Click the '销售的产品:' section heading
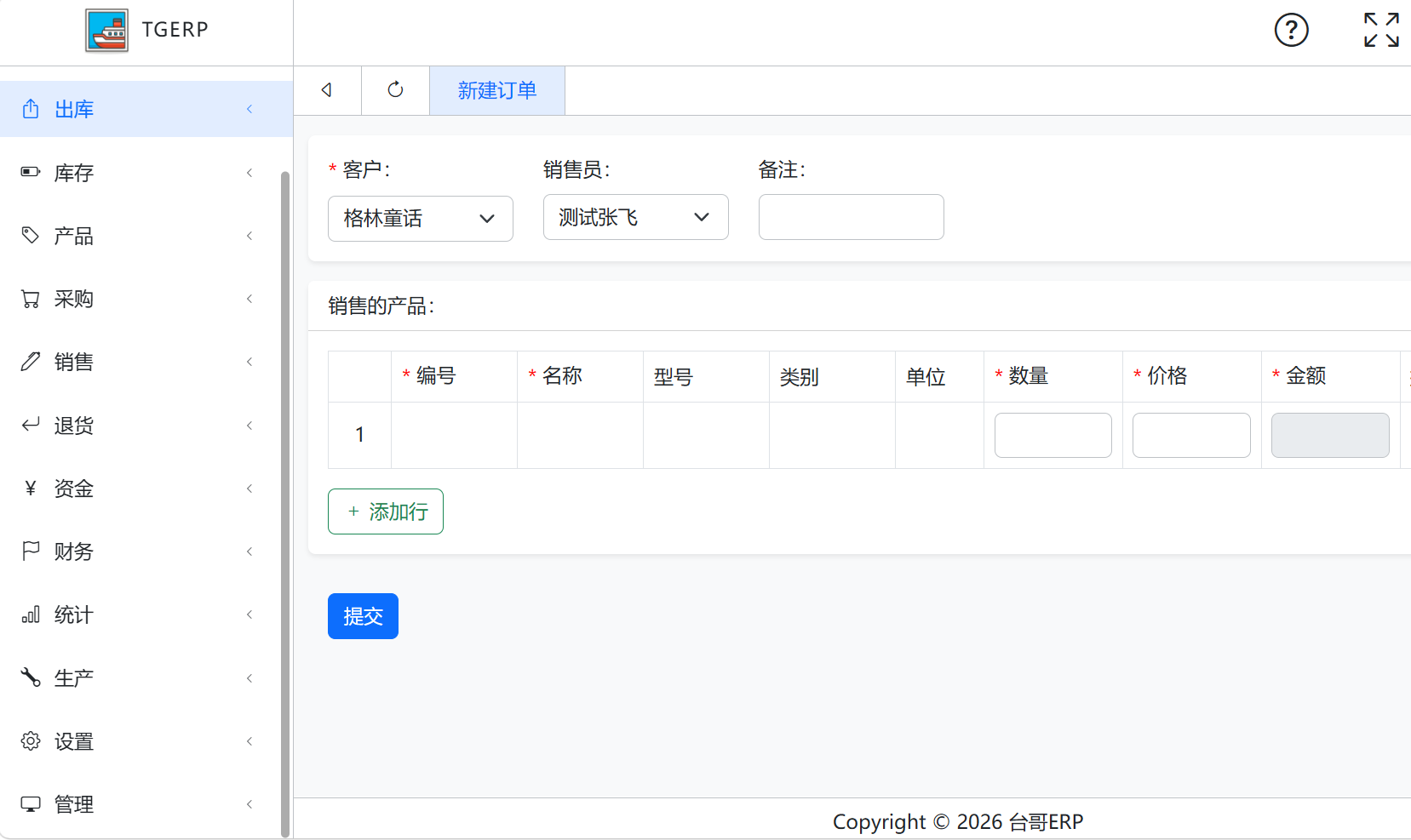 381,306
